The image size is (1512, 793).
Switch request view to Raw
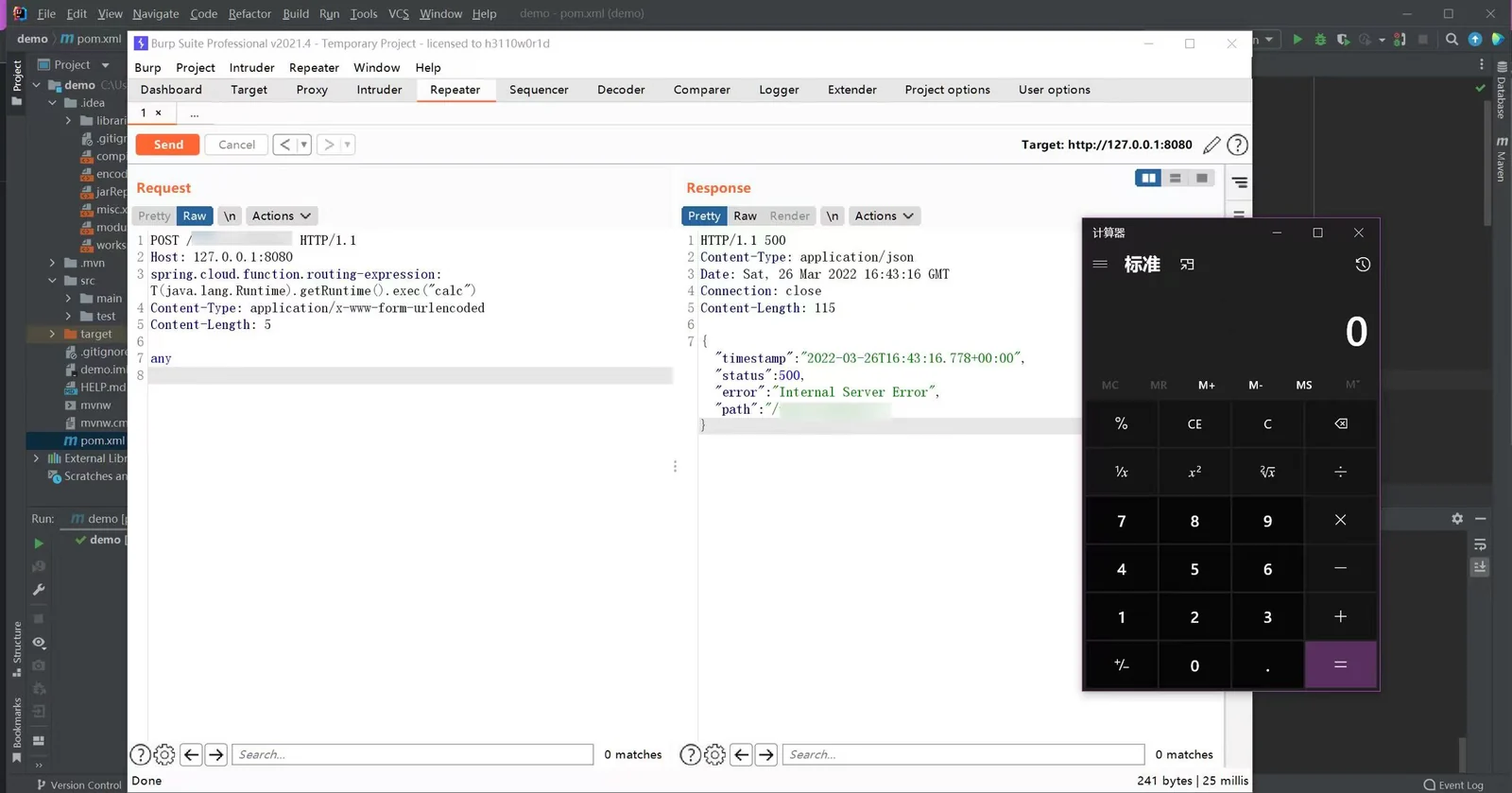[195, 215]
